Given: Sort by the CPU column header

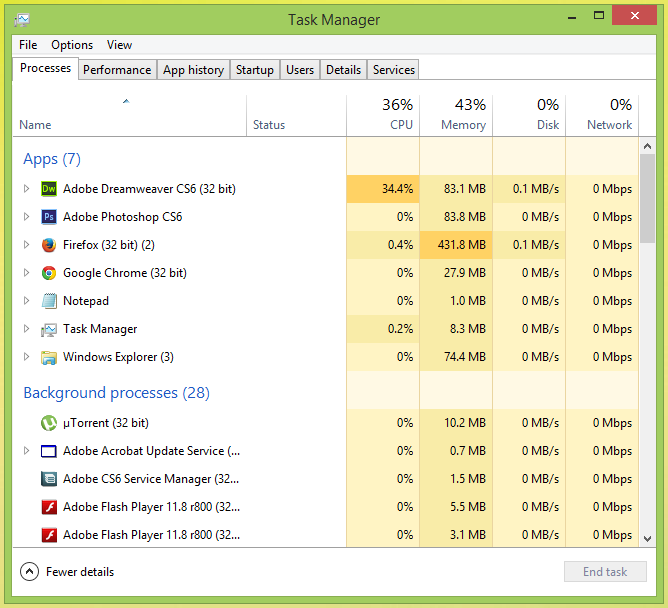Looking at the screenshot, I should click(383, 115).
